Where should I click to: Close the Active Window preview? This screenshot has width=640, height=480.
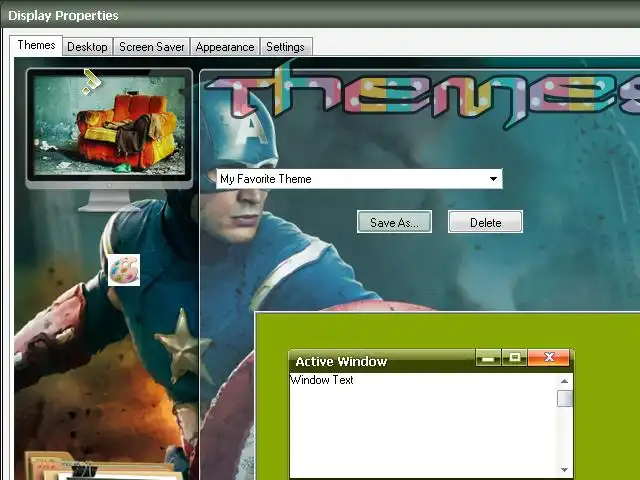549,358
